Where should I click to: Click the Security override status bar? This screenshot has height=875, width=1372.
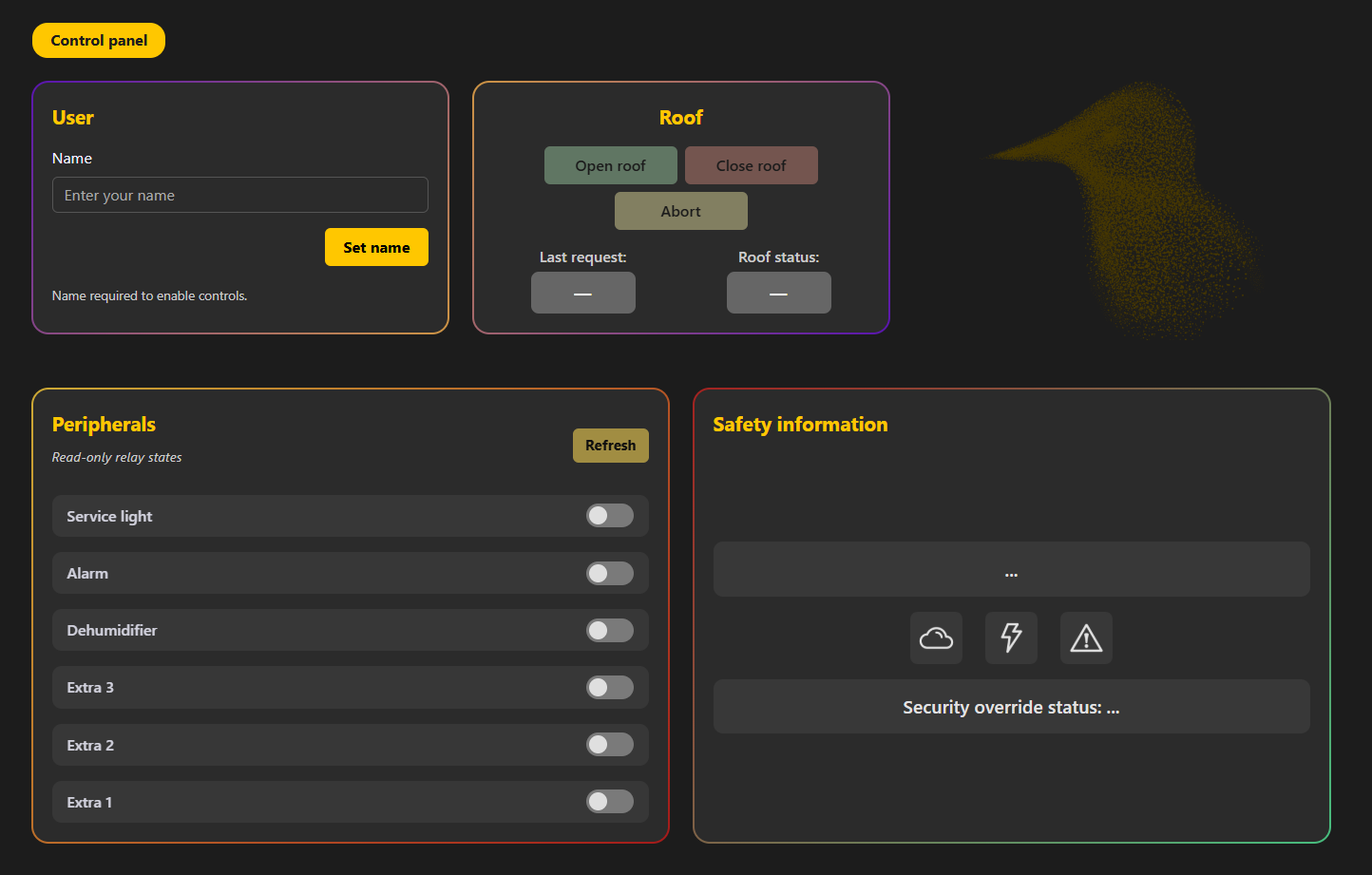1011,707
